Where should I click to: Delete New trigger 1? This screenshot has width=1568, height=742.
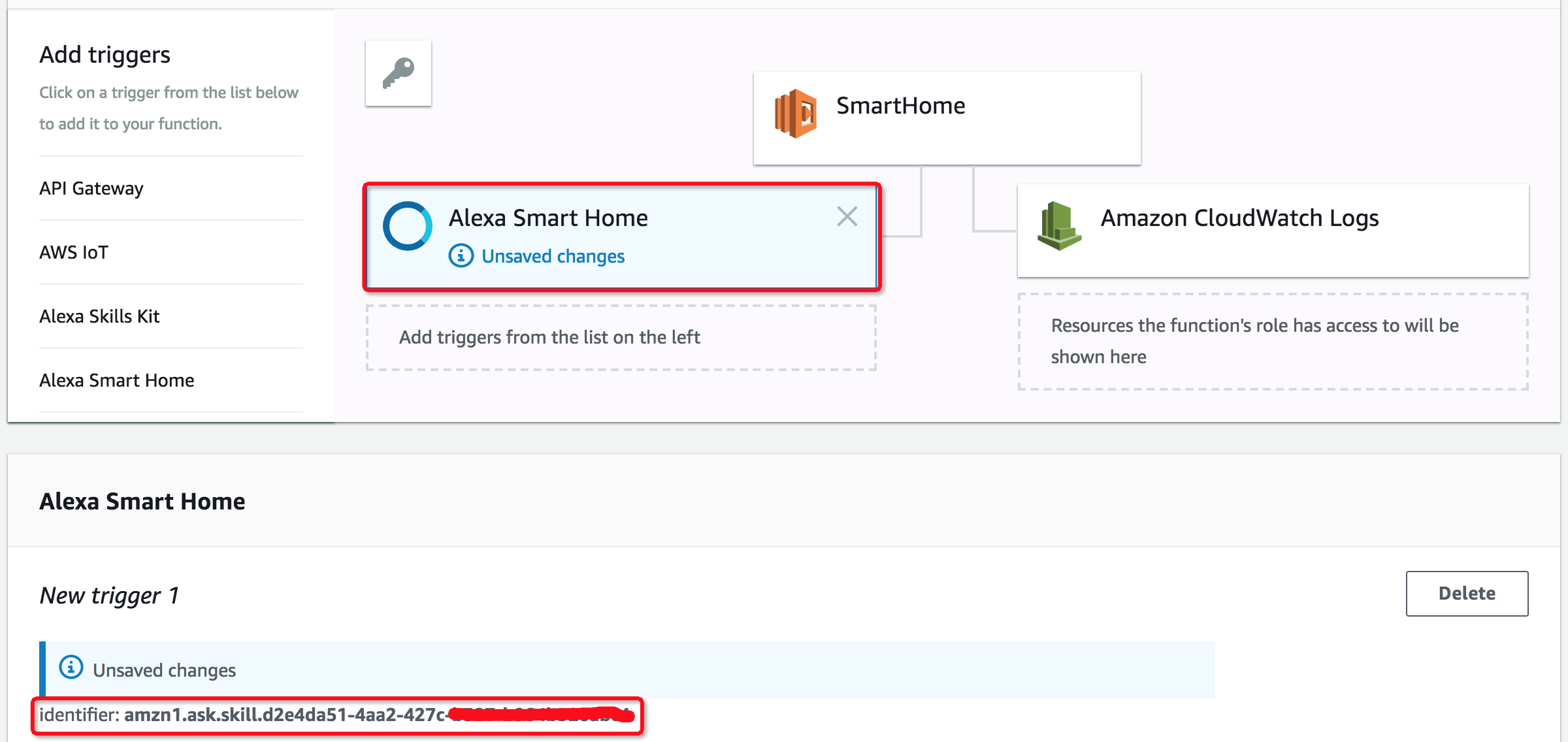point(1467,593)
